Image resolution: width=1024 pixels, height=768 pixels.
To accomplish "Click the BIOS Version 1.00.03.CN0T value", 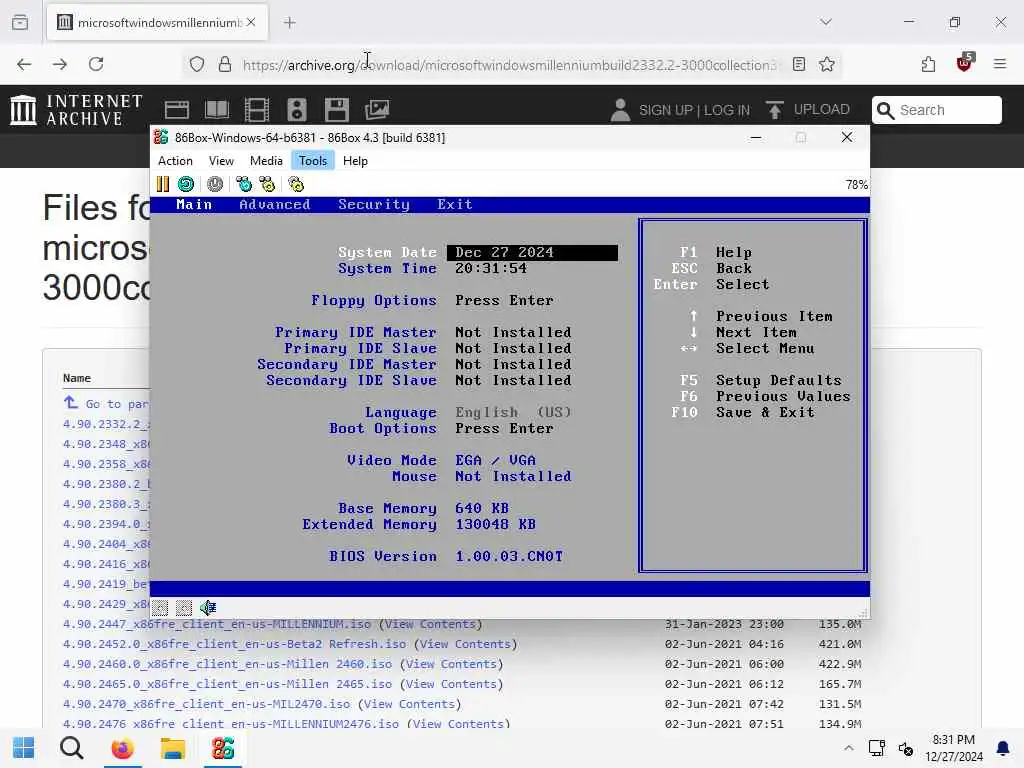I will click(x=509, y=556).
